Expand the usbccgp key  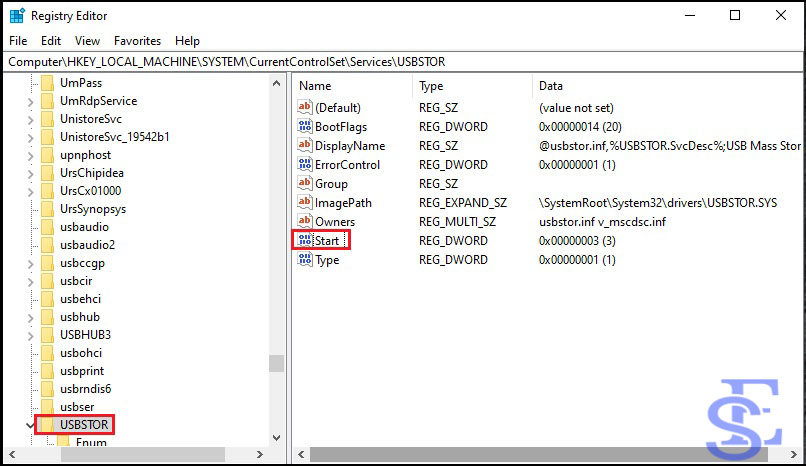coord(30,264)
